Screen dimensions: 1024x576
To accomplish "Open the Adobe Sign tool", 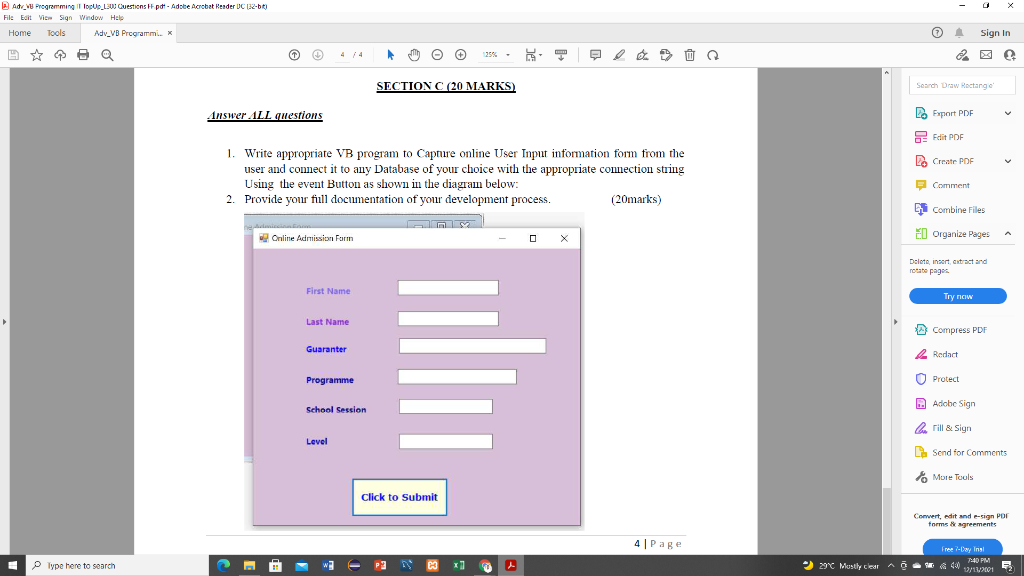I will pyautogui.click(x=956, y=403).
